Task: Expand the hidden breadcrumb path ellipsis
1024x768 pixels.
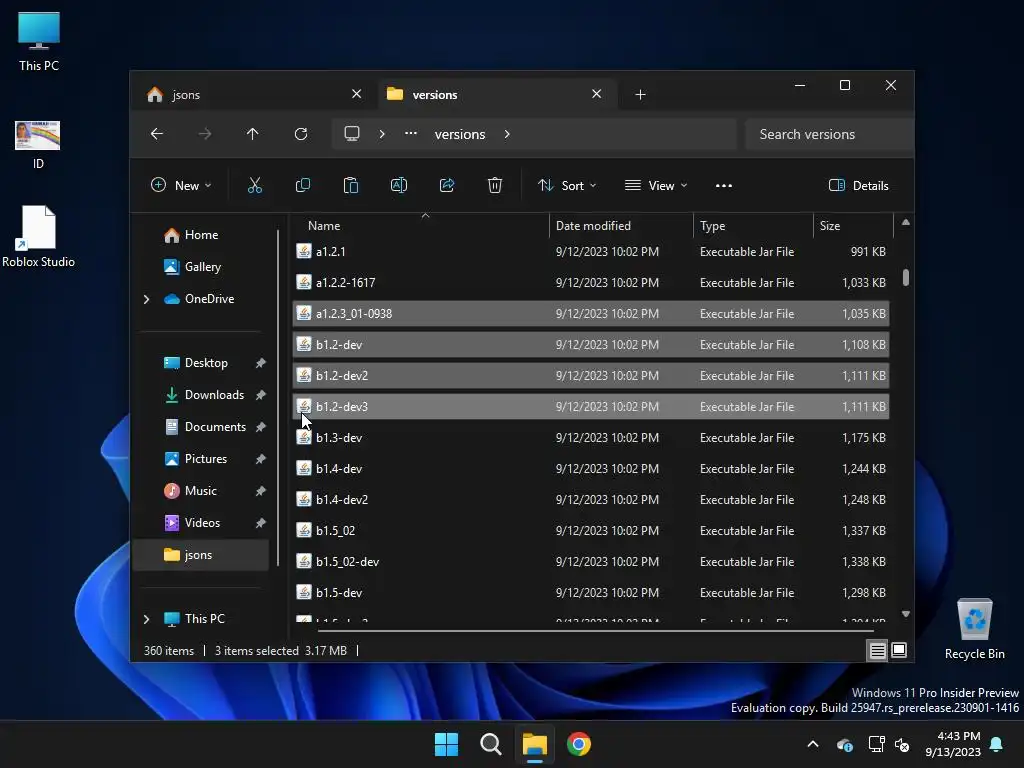Action: (x=411, y=133)
